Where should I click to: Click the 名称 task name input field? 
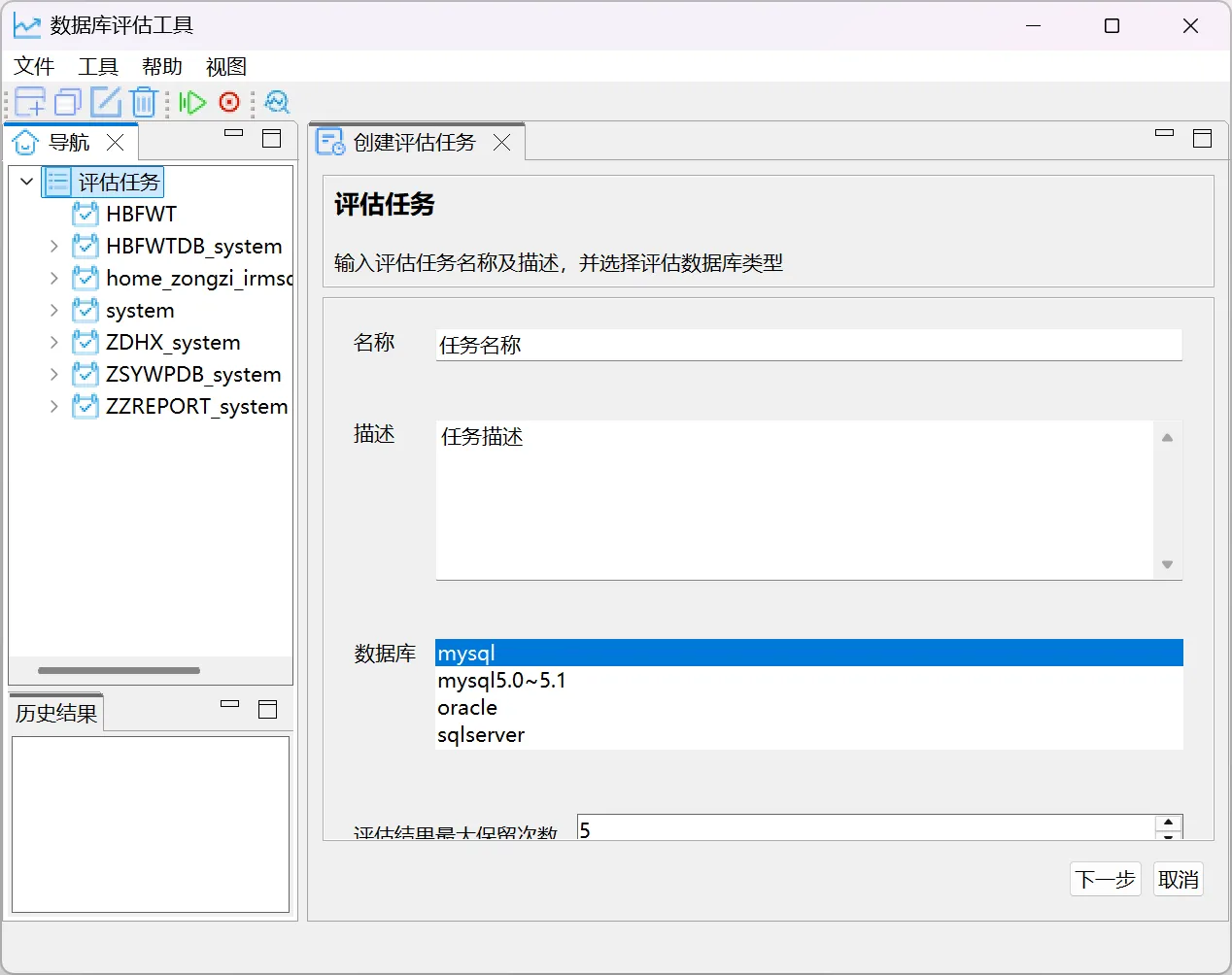(x=808, y=345)
